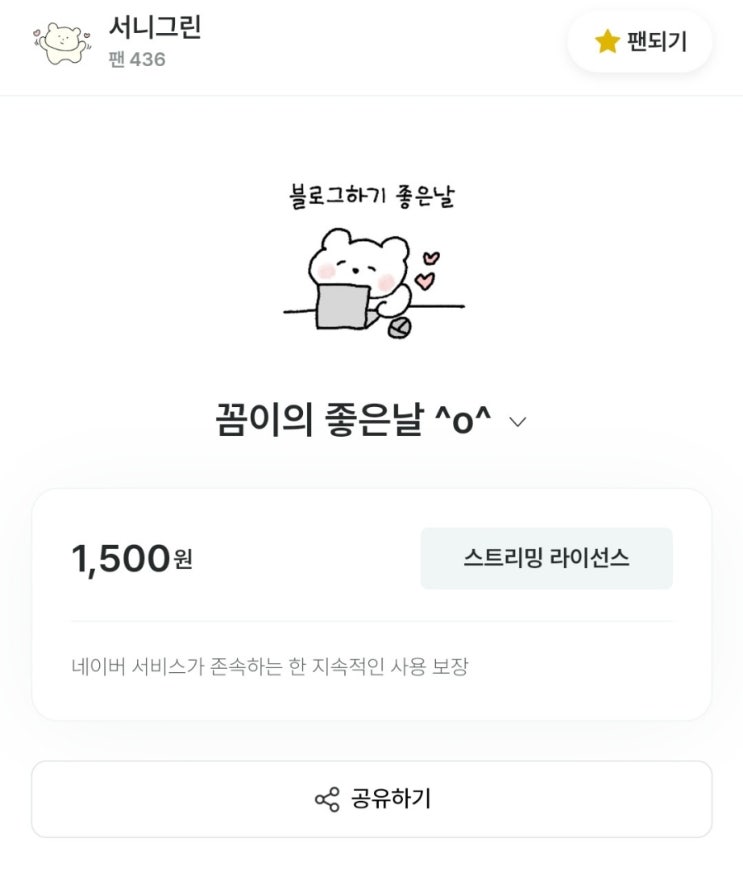The height and width of the screenshot is (876, 743).
Task: Expand the 꼼이의 좋은날 ^o^ title
Action: pyautogui.click(x=353, y=420)
